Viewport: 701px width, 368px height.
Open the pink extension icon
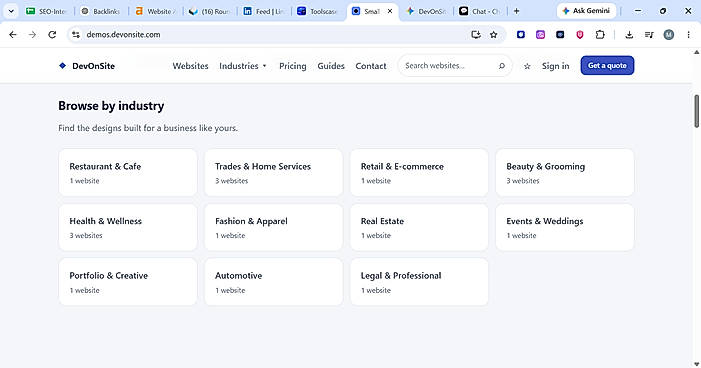(541, 34)
